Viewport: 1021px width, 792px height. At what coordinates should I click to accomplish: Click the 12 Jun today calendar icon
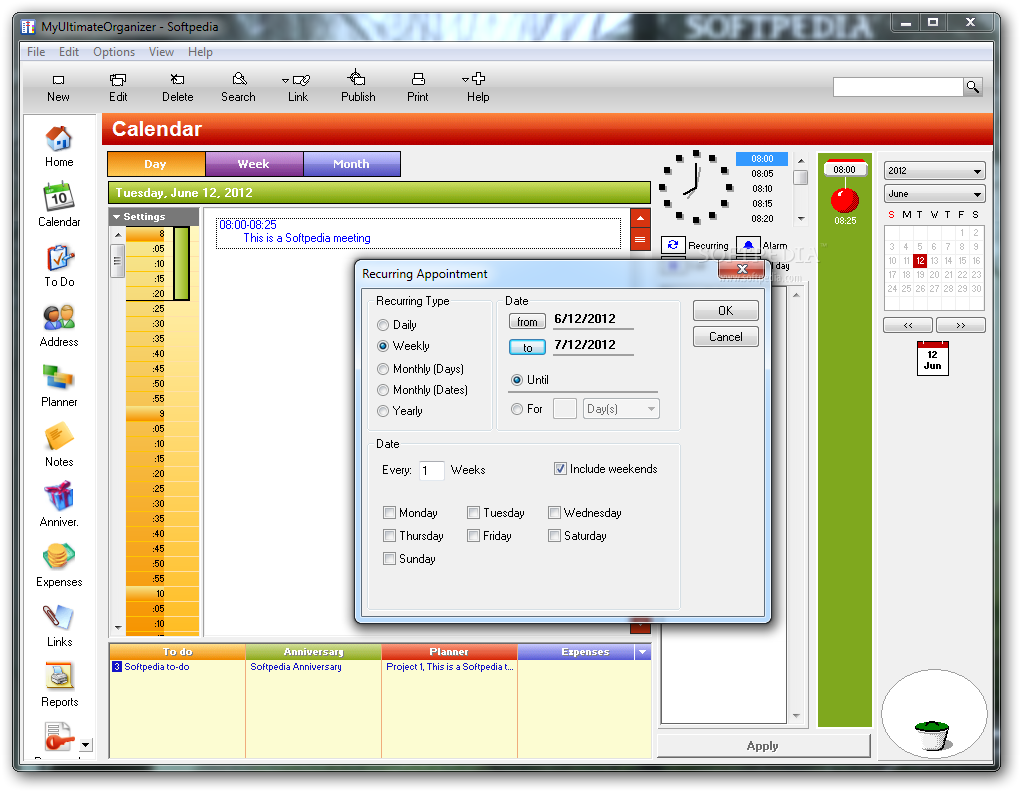[932, 359]
